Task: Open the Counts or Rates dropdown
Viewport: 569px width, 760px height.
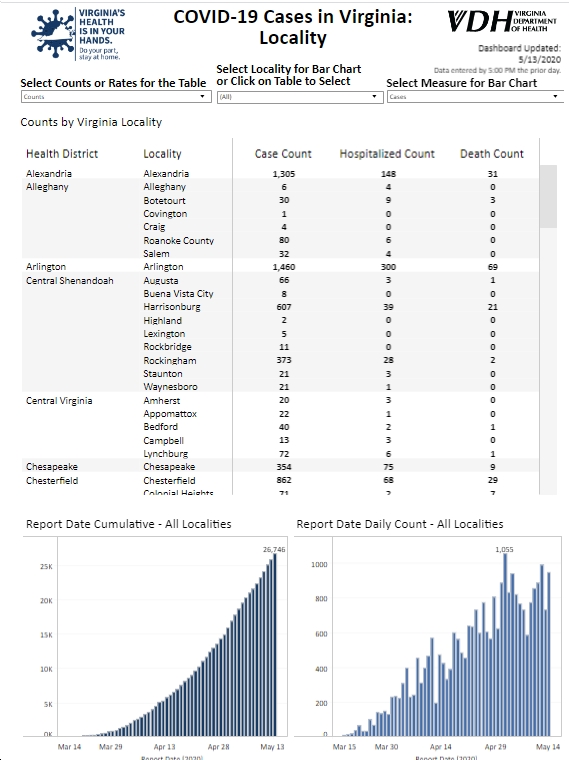Action: pyautogui.click(x=116, y=96)
